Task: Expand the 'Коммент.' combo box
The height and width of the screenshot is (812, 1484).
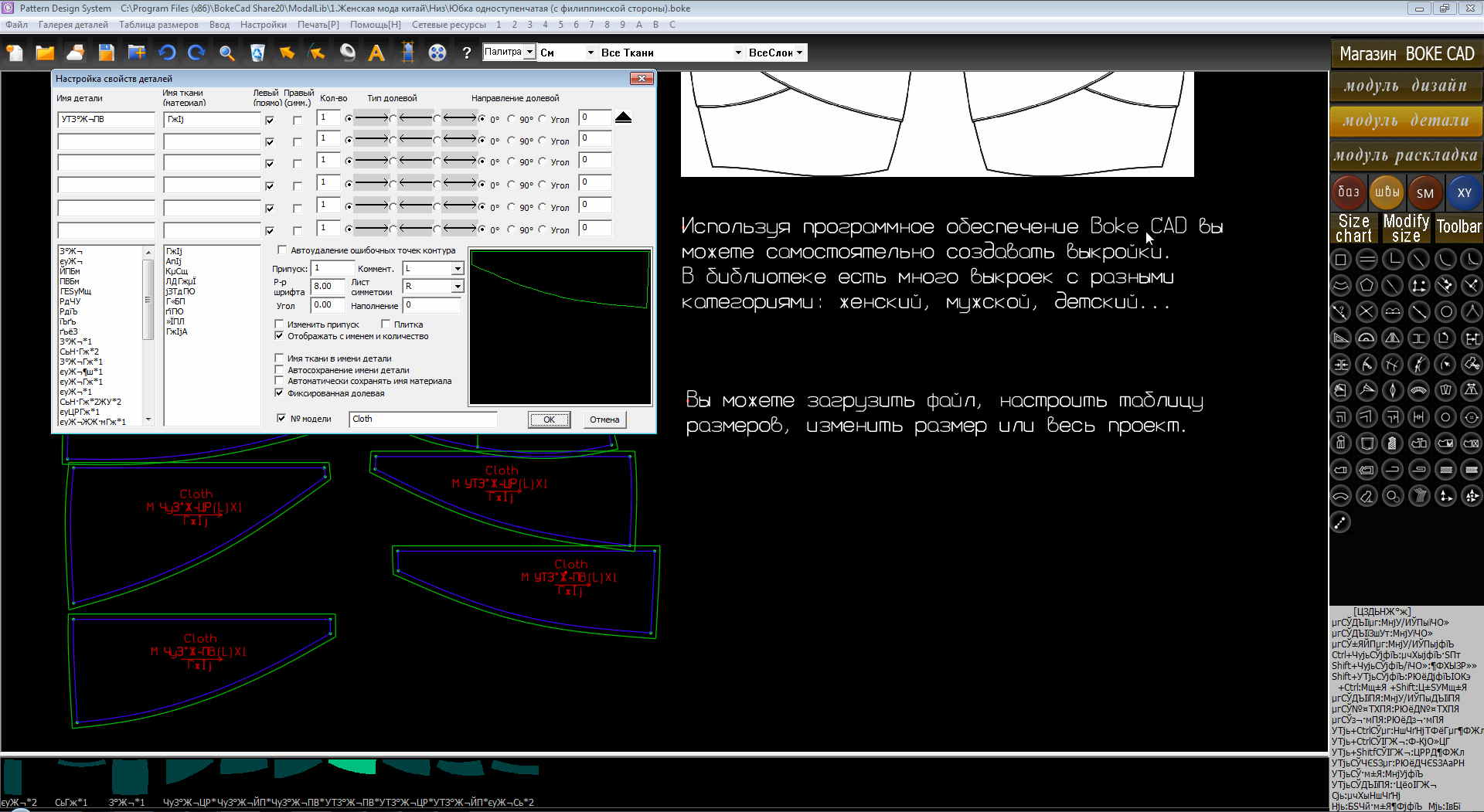Action: click(x=457, y=269)
